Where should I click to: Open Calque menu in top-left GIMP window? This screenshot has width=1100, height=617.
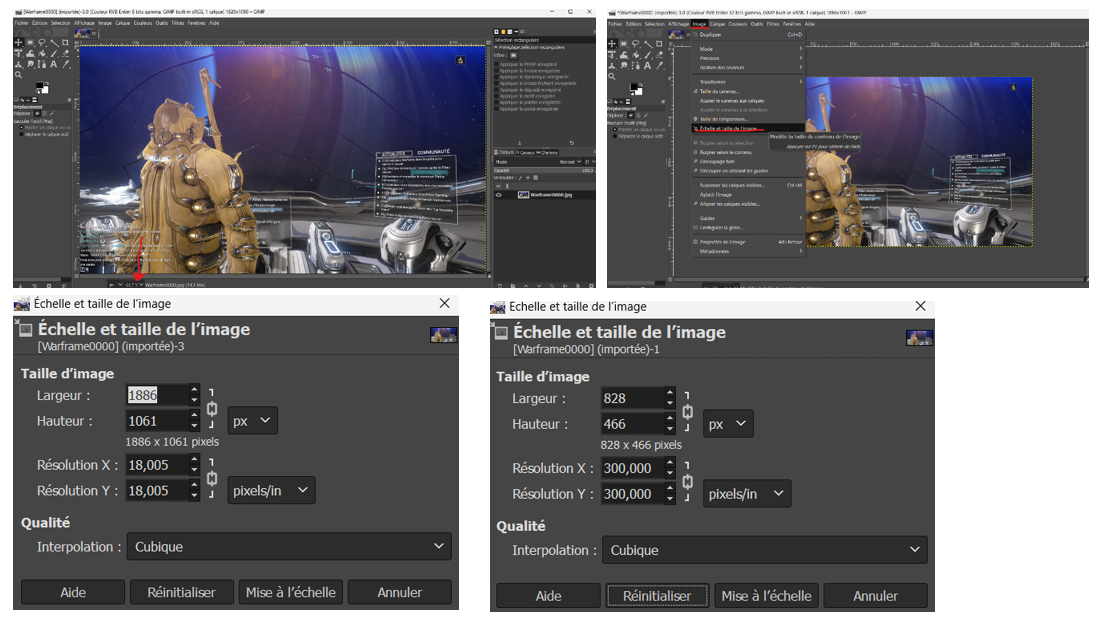(123, 23)
